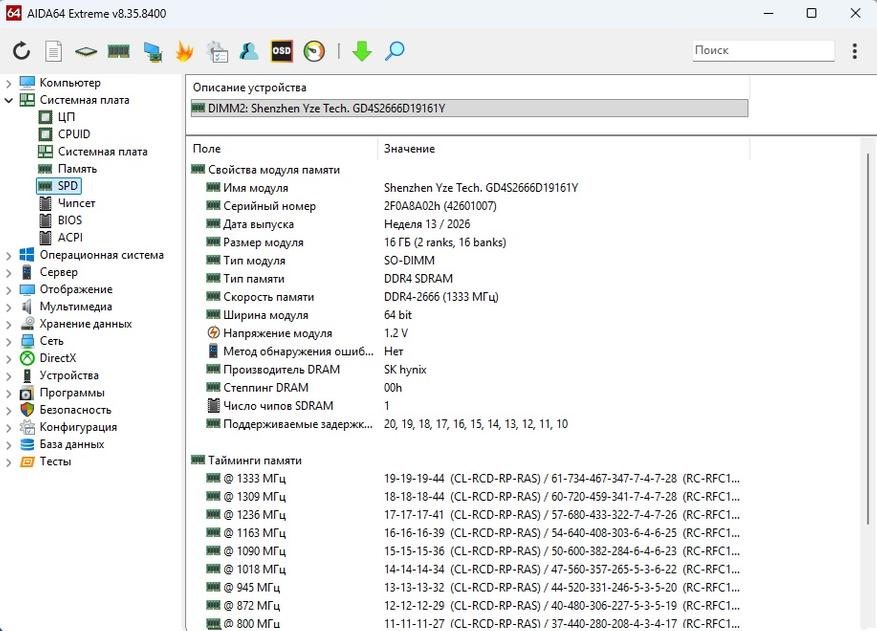This screenshot has height=631, width=877.
Task: Open the OSD panel icon
Action: 281,51
